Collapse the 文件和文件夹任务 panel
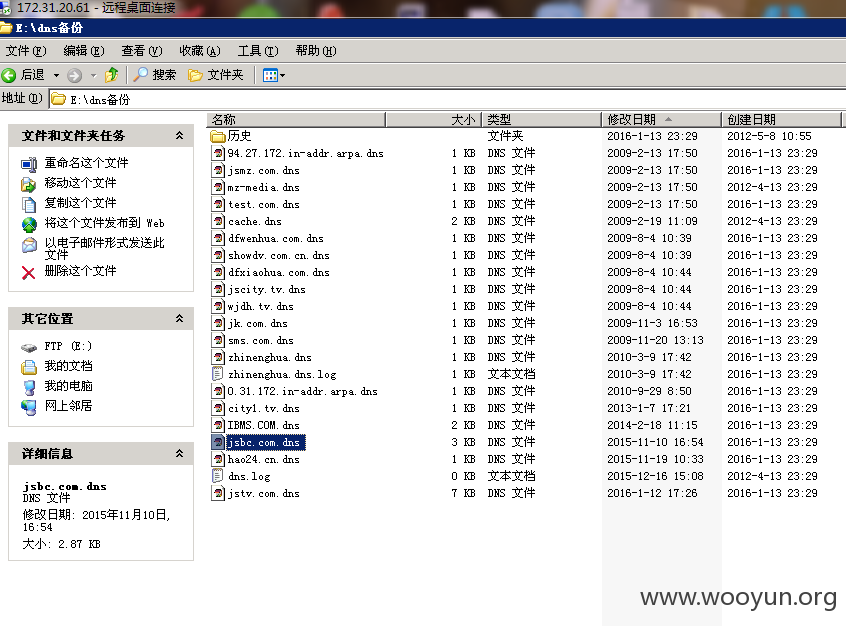The height and width of the screenshot is (626, 846). click(179, 135)
